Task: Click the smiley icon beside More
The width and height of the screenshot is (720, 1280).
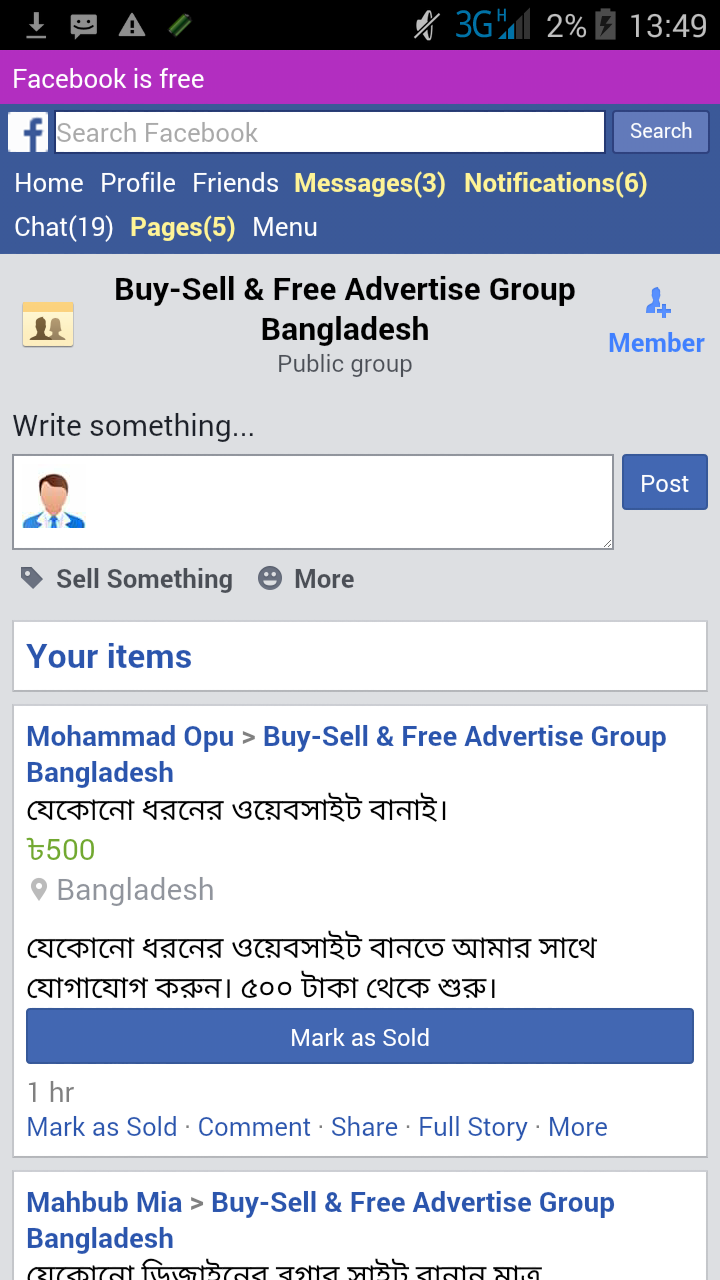Action: point(270,578)
